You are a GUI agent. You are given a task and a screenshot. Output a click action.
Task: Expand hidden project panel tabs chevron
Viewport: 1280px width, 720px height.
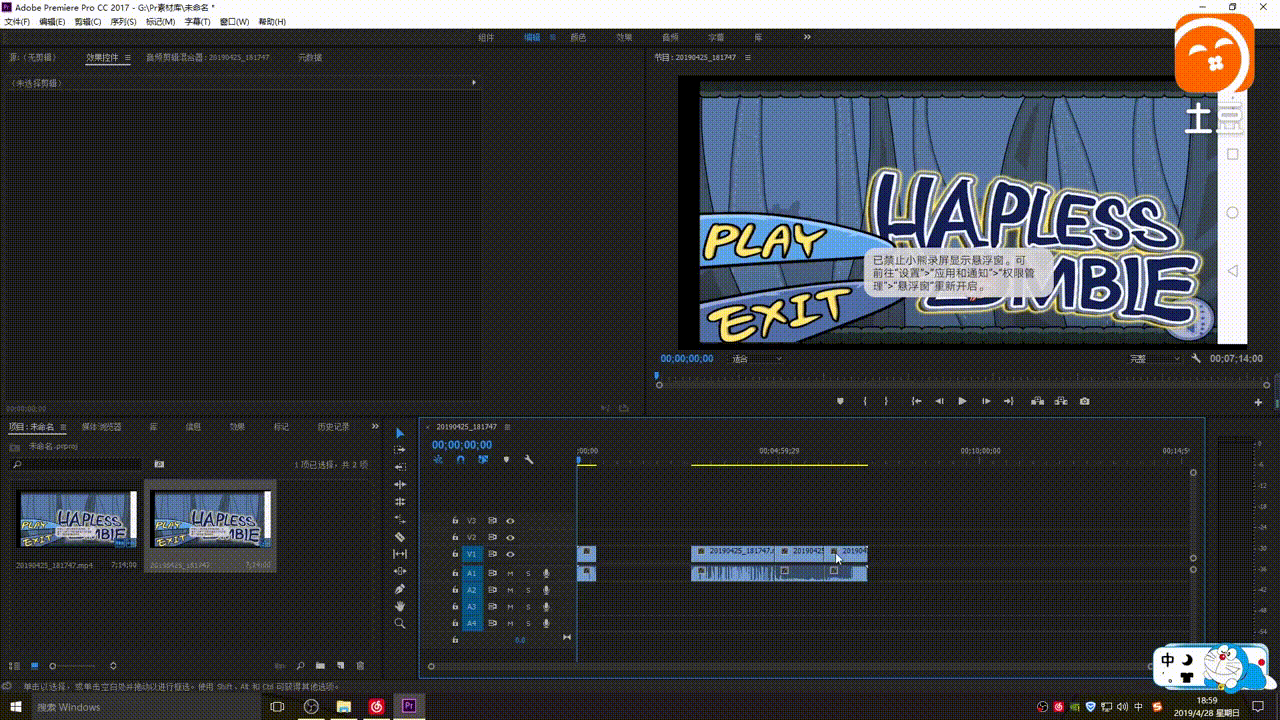click(x=375, y=426)
